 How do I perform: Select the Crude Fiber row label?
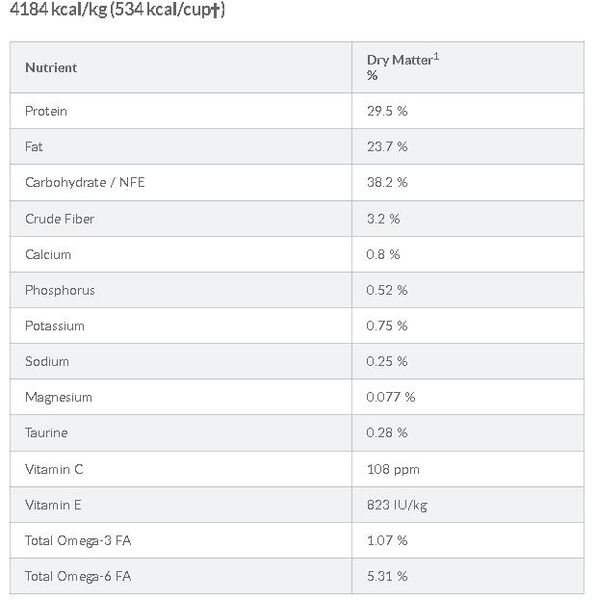[x=60, y=219]
